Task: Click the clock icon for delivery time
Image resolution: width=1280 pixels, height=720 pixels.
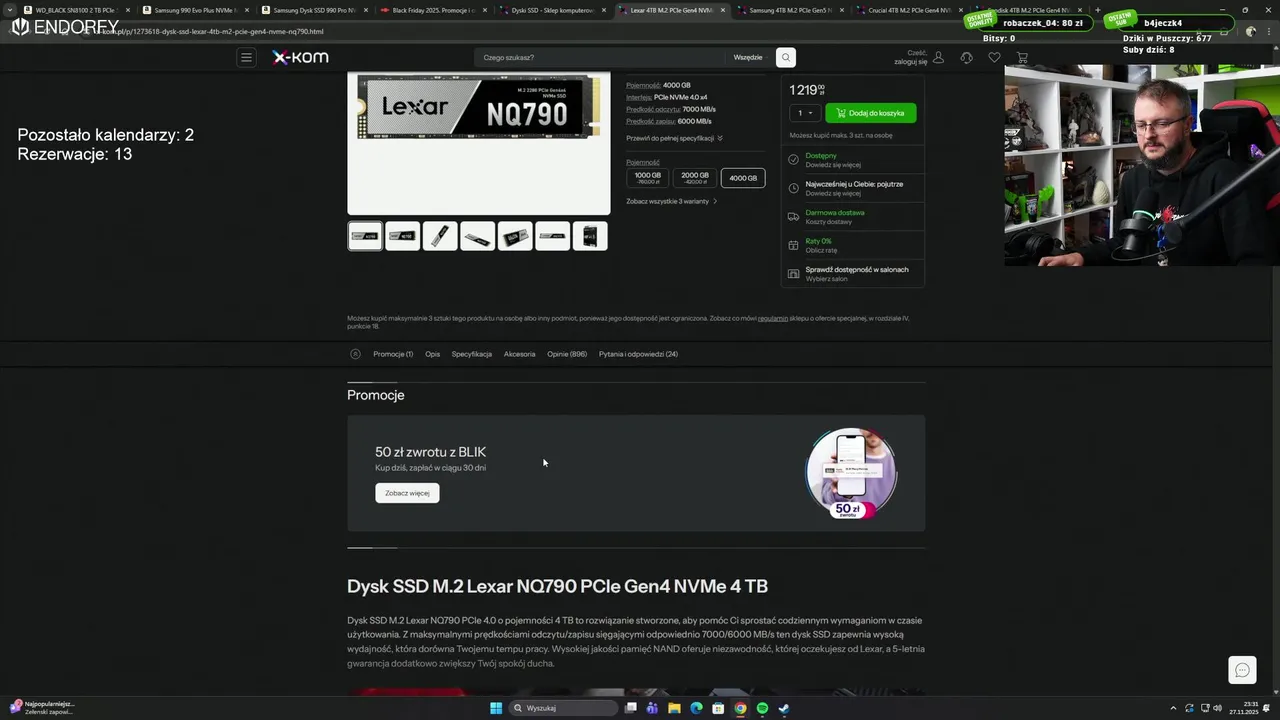Action: pyautogui.click(x=793, y=188)
